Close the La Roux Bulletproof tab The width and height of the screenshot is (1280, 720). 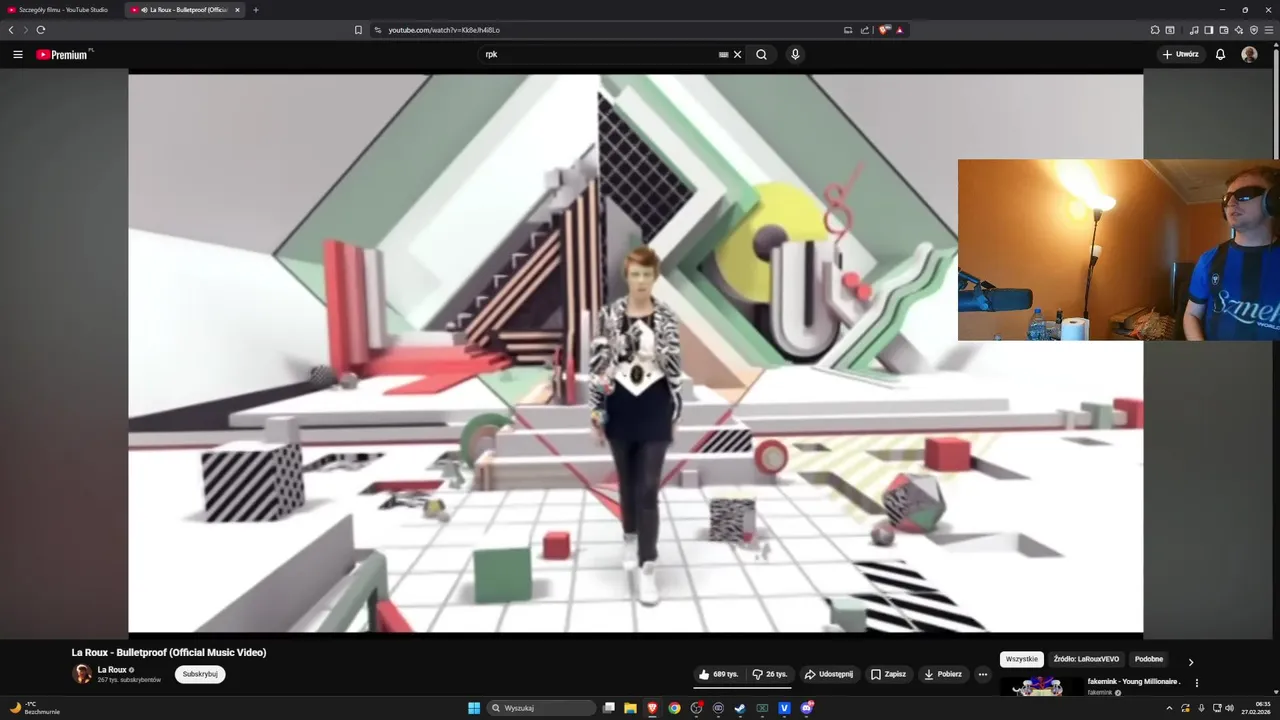[x=237, y=10]
